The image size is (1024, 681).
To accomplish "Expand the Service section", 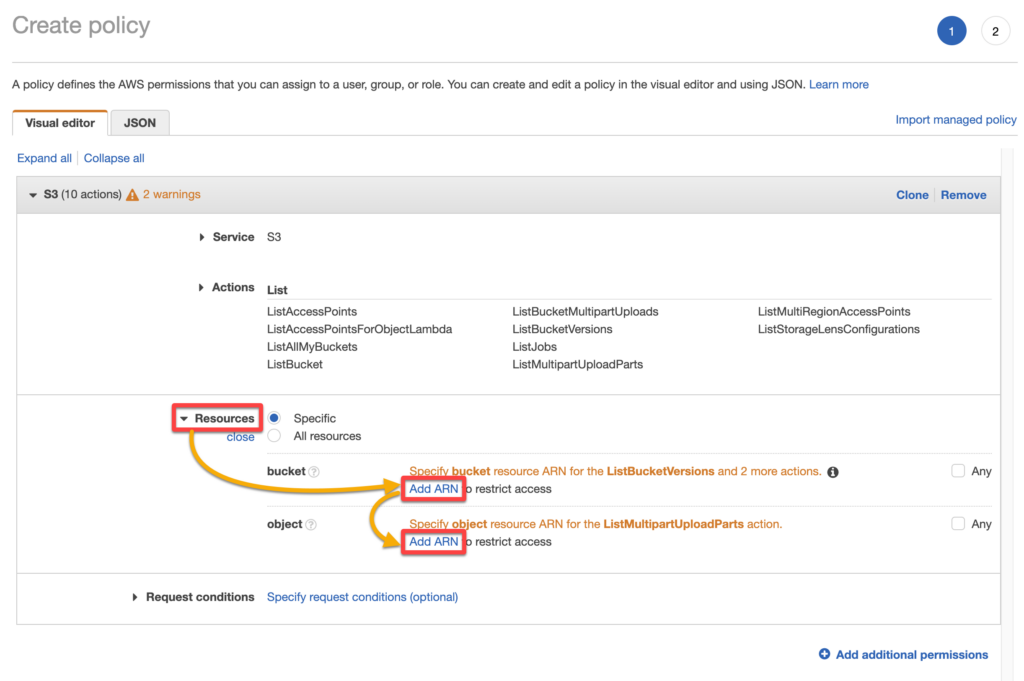I will pyautogui.click(x=203, y=237).
